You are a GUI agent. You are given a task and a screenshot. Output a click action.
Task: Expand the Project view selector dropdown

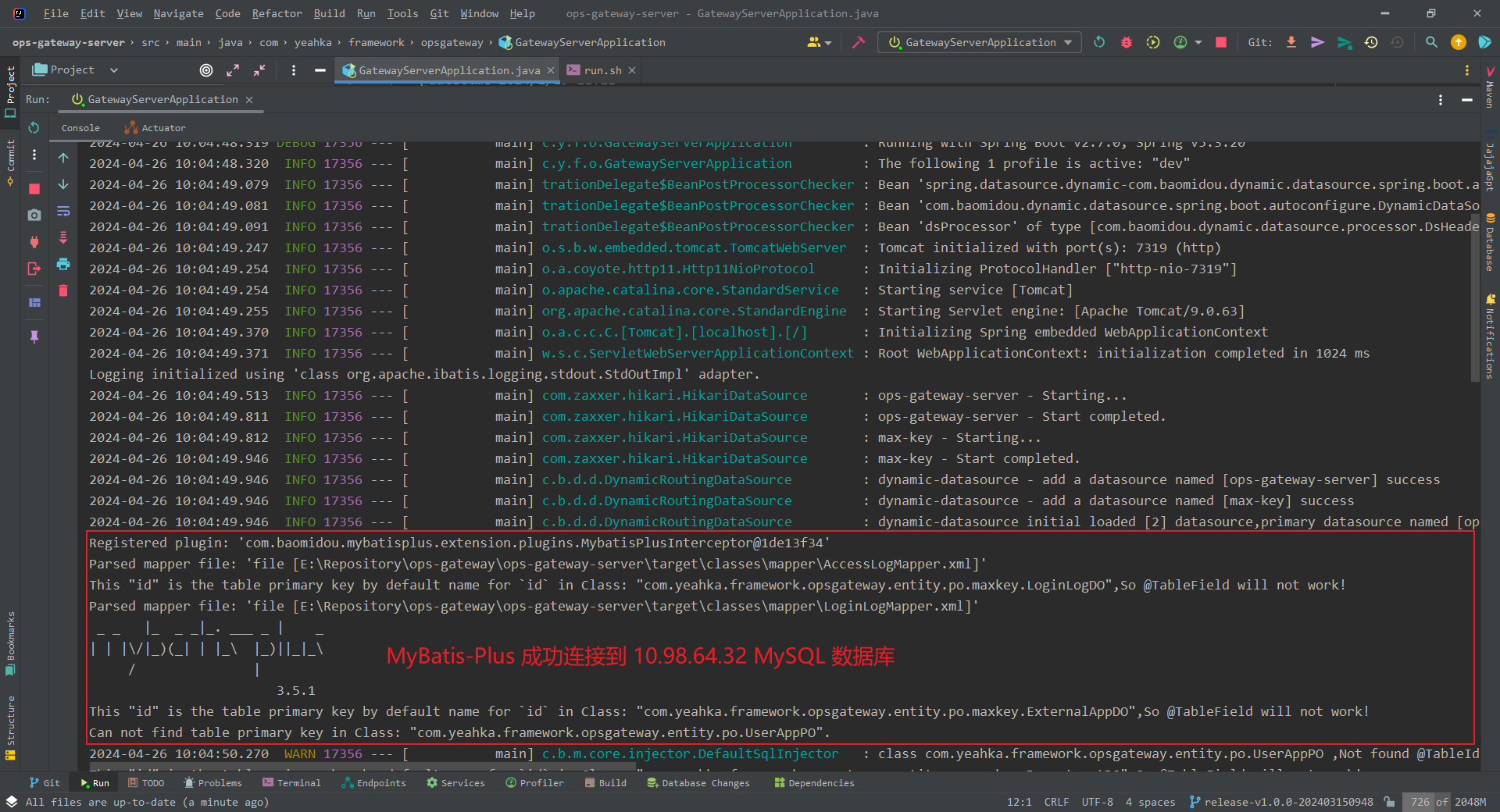coord(113,69)
